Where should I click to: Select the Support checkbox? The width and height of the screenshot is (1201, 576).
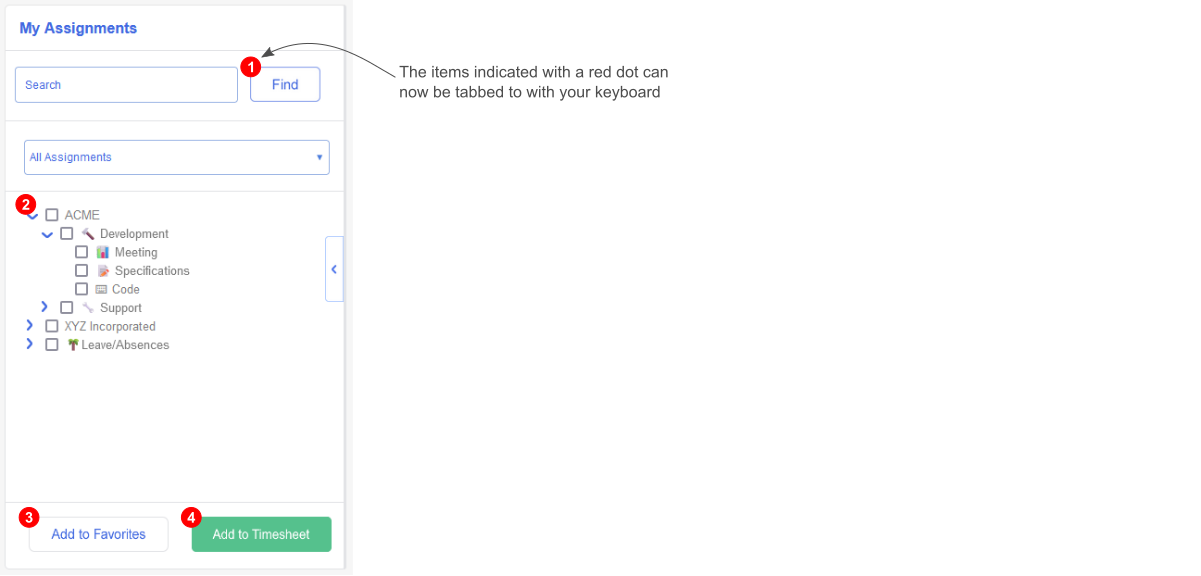tap(67, 308)
